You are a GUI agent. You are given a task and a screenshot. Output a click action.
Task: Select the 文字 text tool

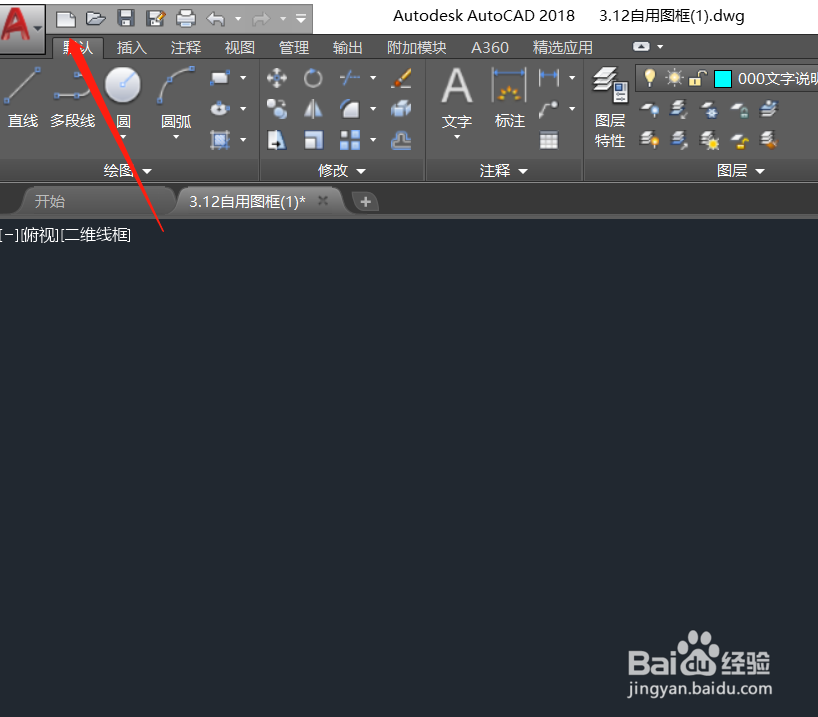[456, 99]
